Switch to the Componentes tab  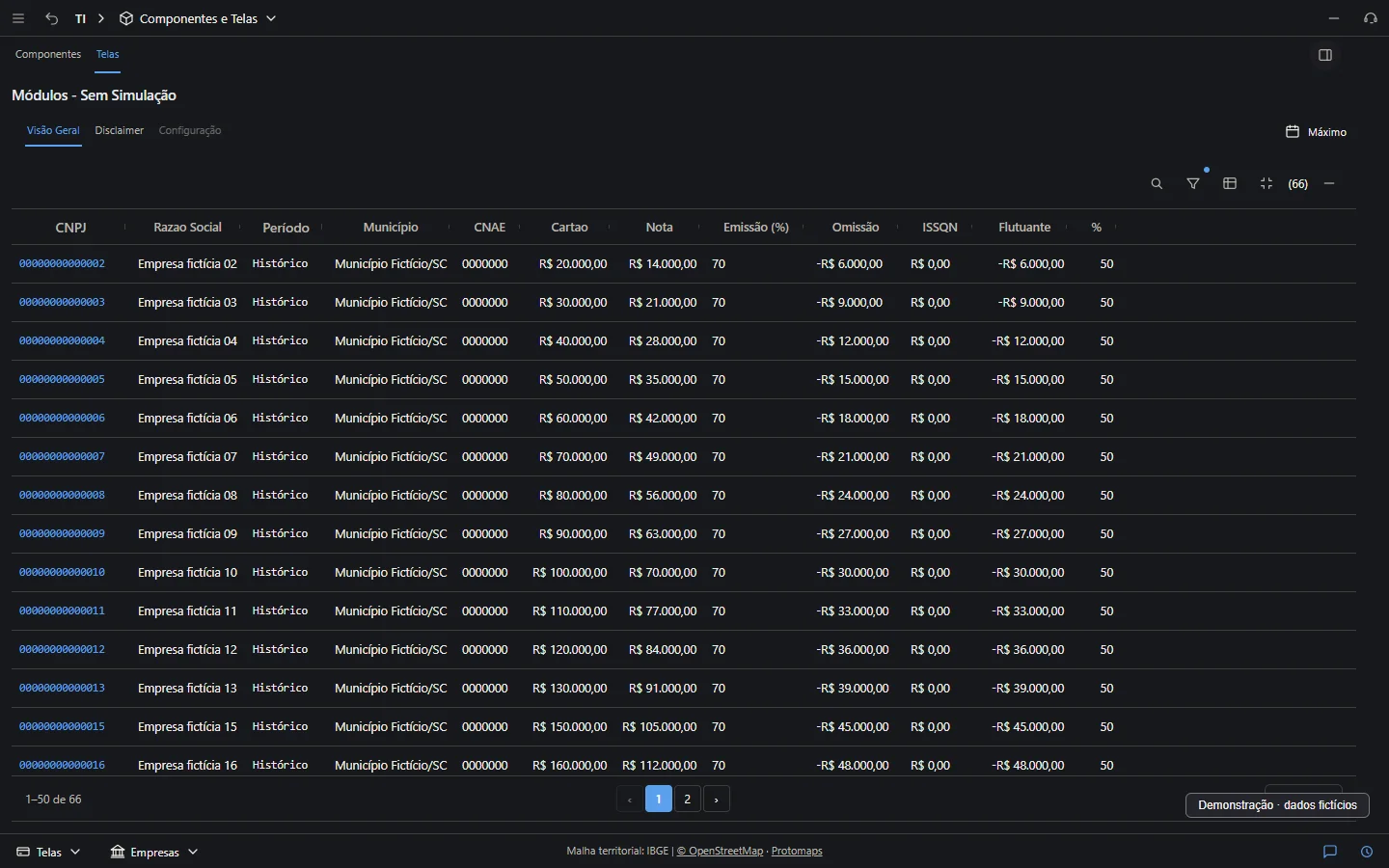pos(48,54)
